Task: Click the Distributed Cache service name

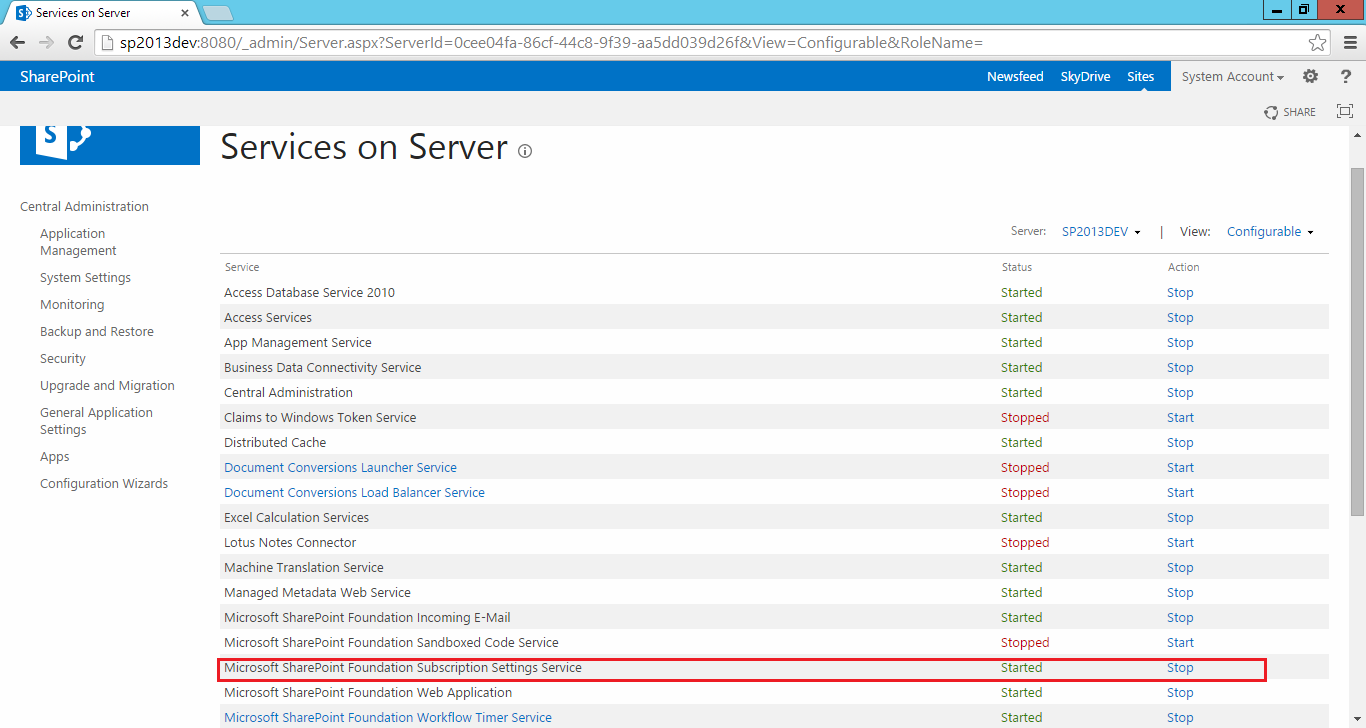Action: 275,443
